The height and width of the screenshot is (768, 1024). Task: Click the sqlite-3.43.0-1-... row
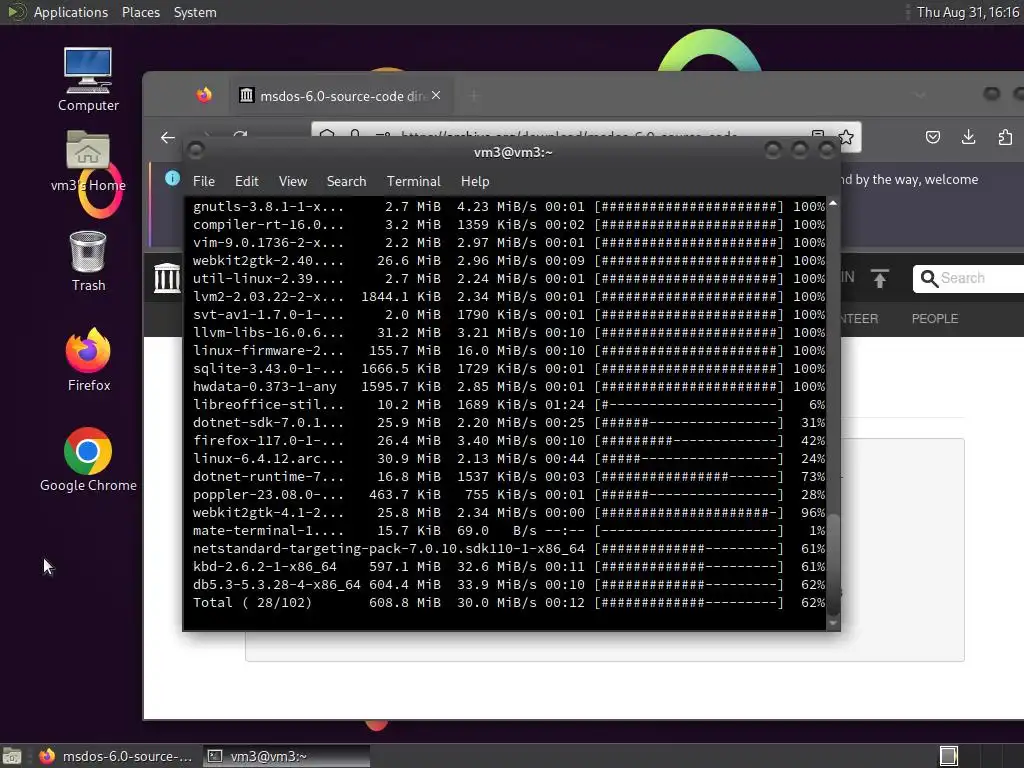click(508, 368)
